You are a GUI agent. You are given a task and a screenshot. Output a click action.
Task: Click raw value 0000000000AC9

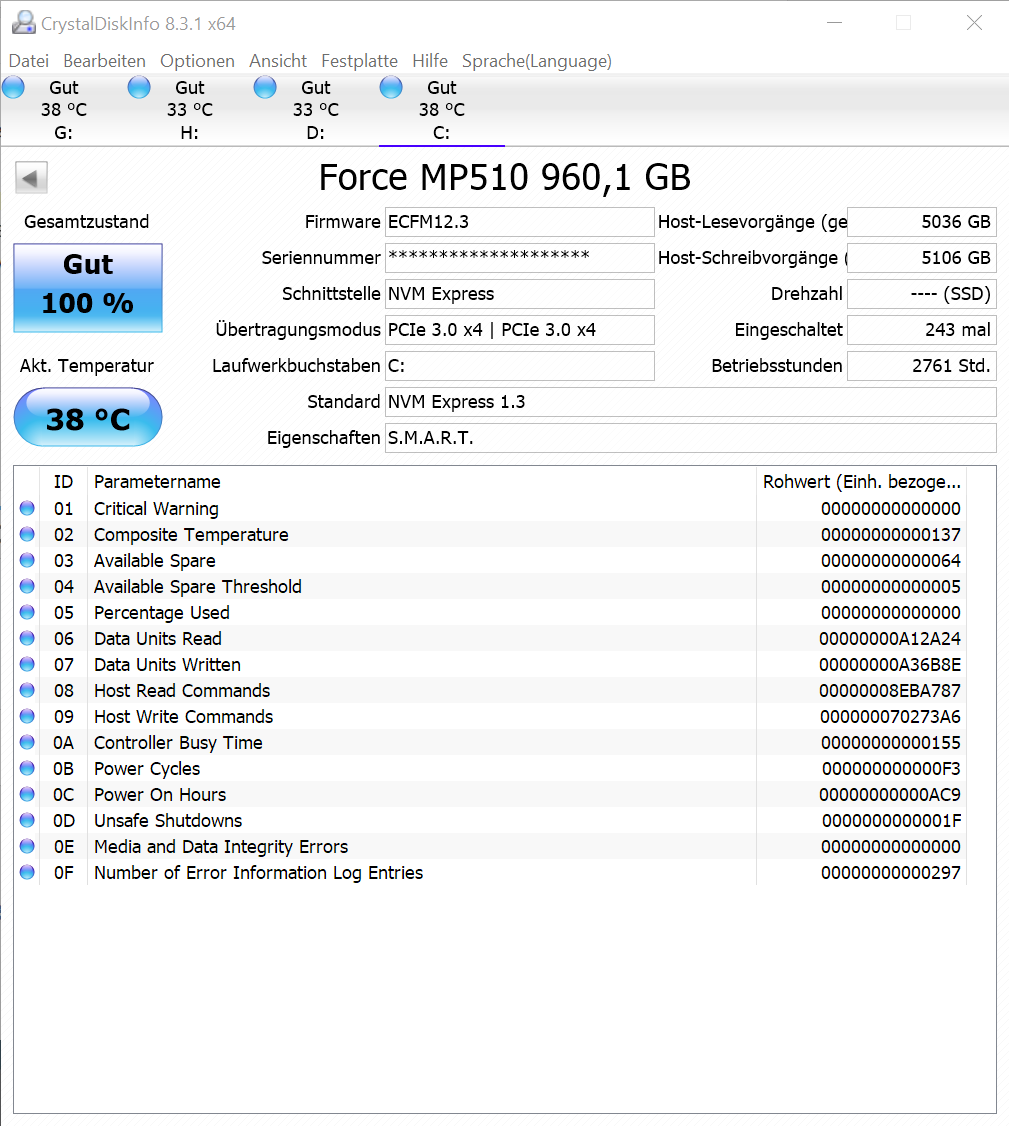(x=890, y=794)
